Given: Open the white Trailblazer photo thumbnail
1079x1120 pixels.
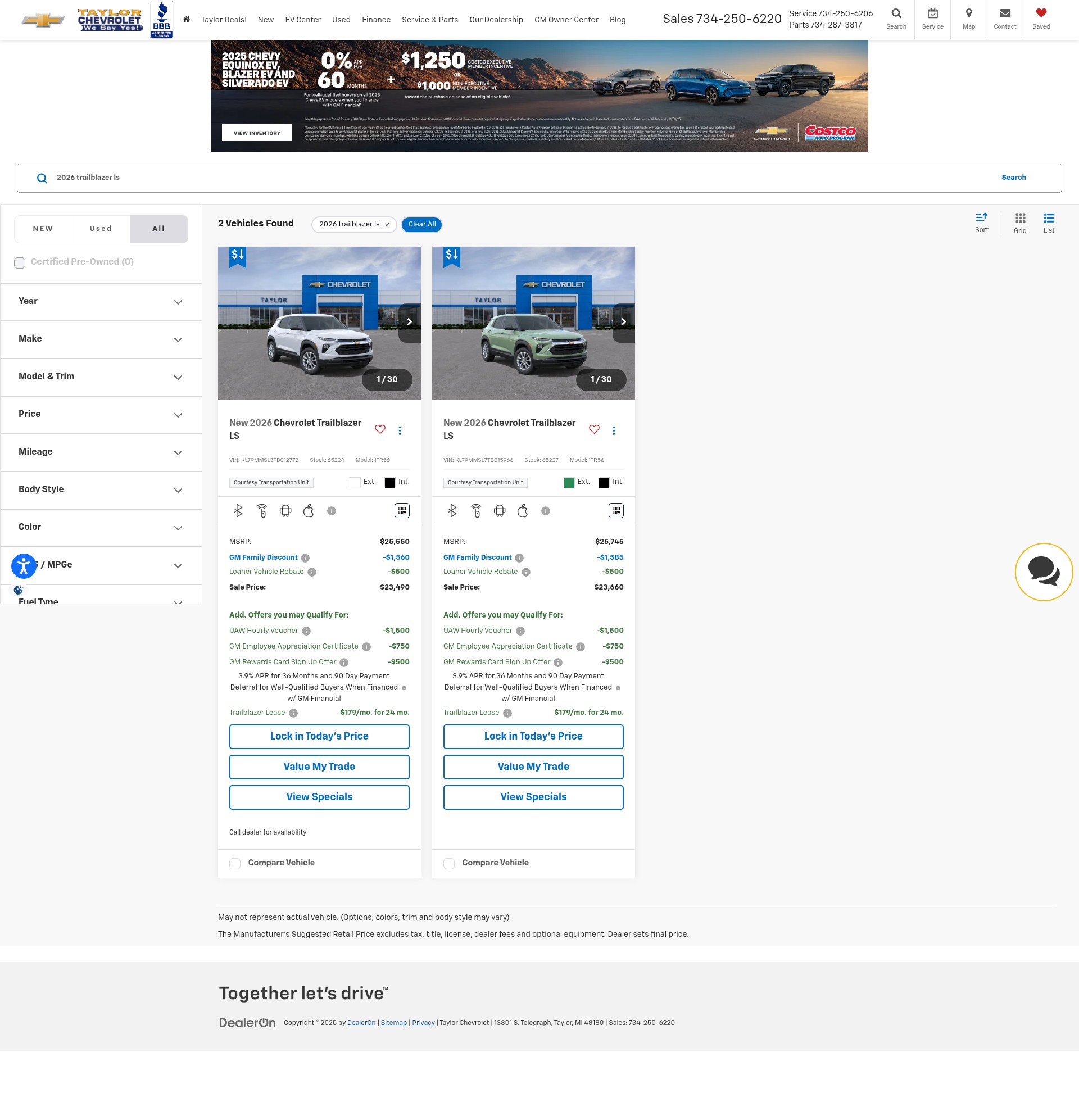Looking at the screenshot, I should pyautogui.click(x=319, y=323).
